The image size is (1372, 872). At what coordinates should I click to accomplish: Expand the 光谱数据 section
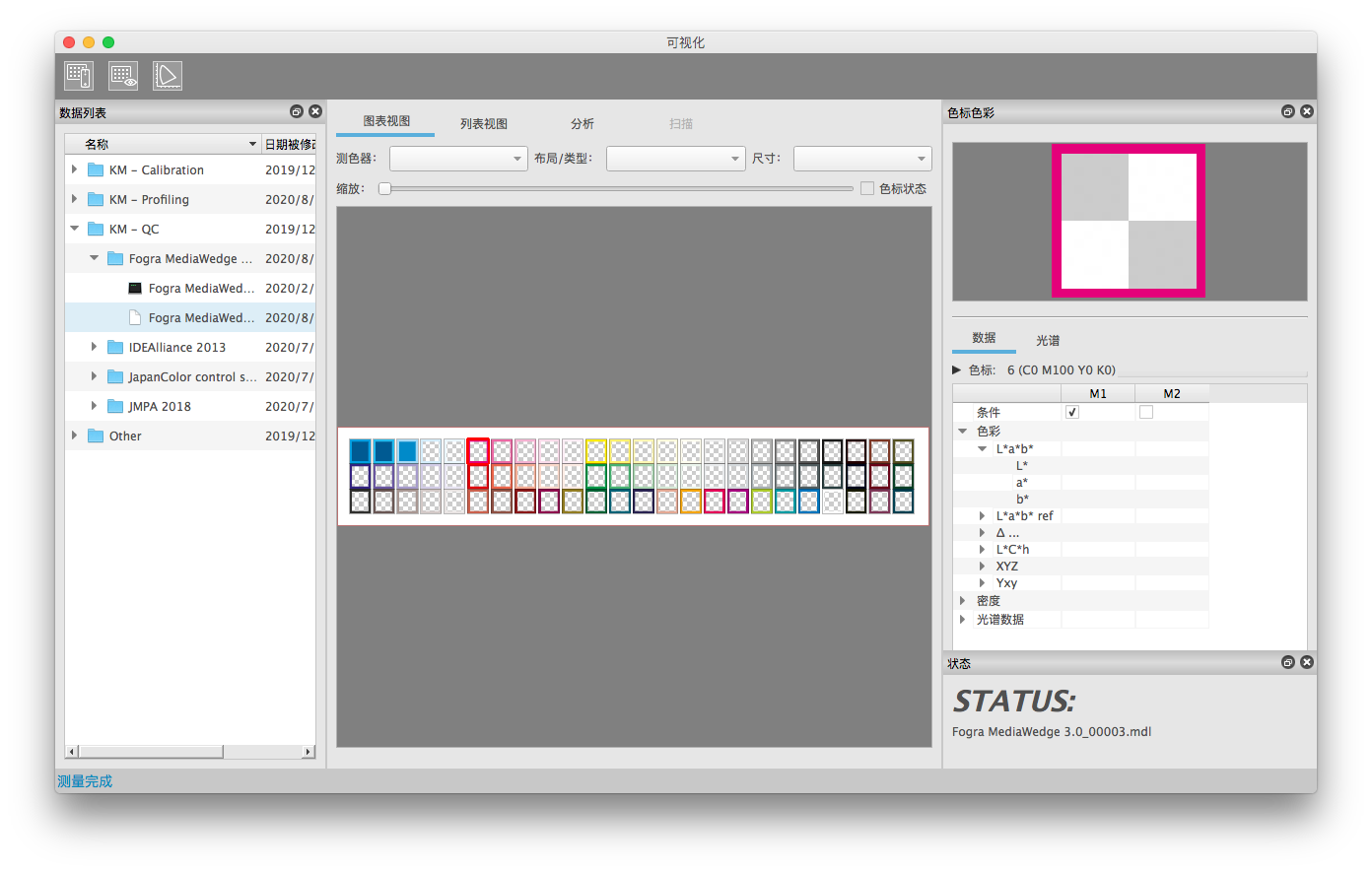coord(963,619)
